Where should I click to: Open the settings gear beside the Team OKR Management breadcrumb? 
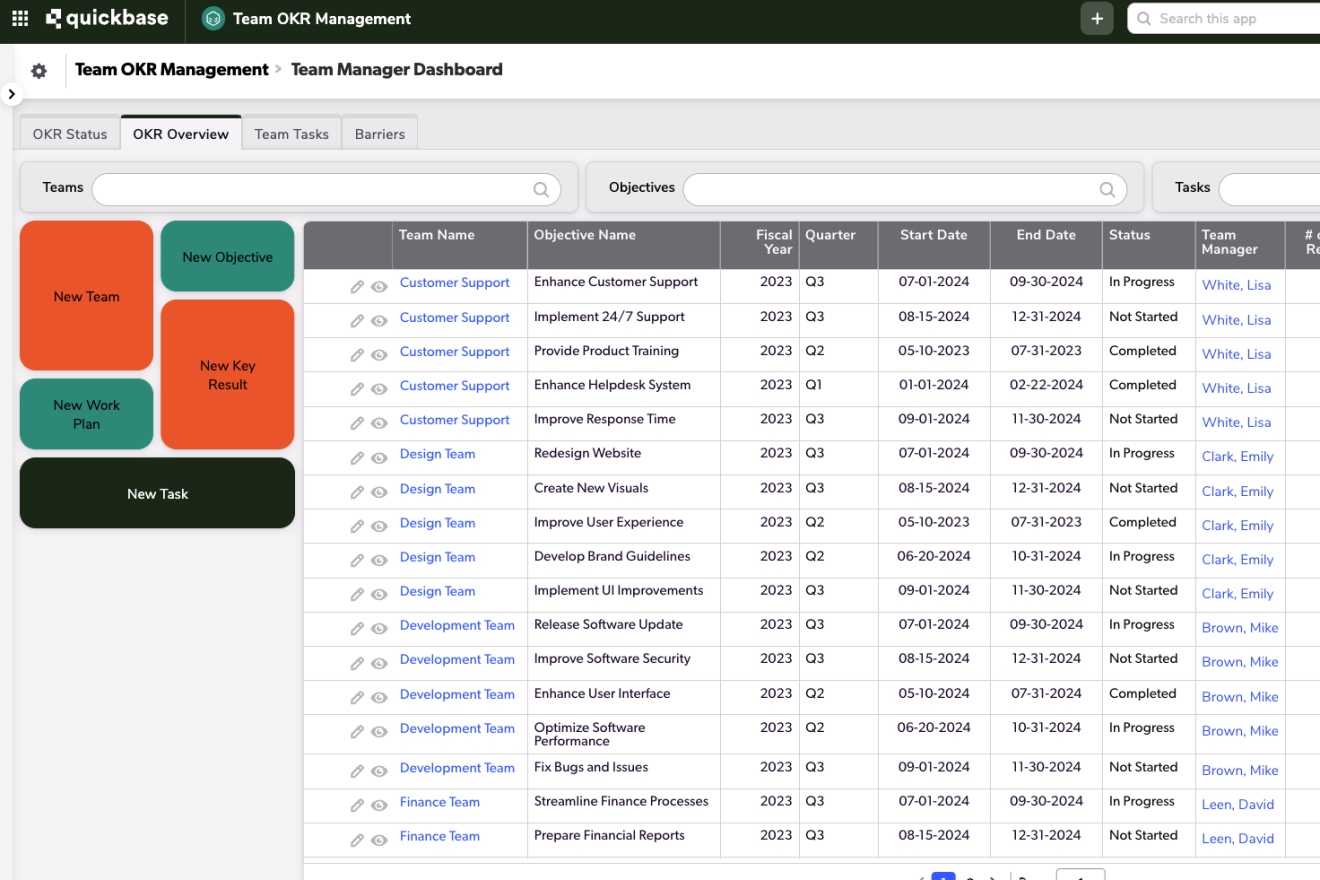tap(39, 71)
